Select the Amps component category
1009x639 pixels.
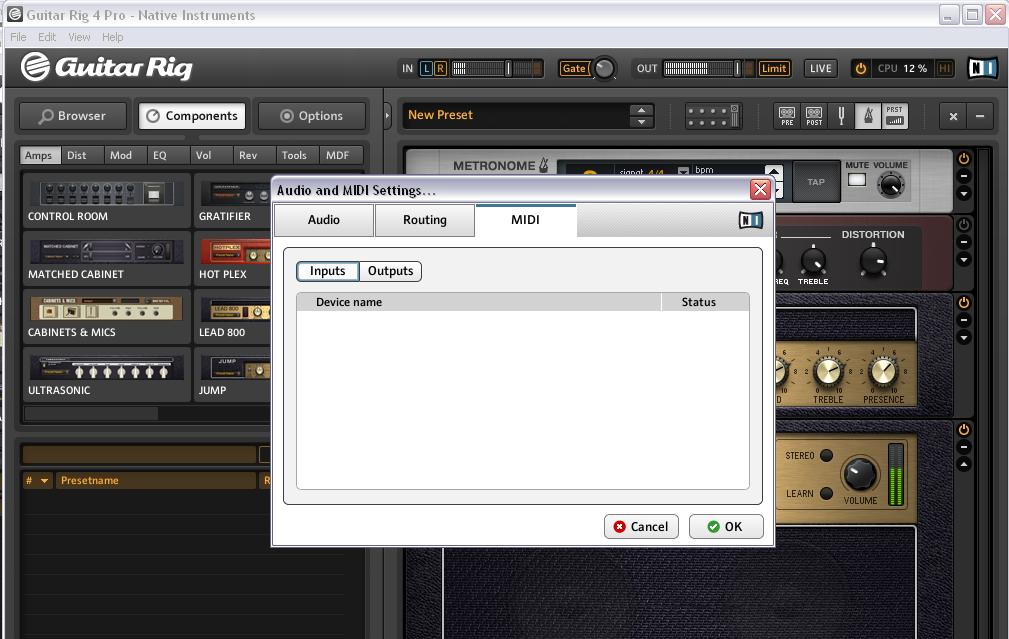pos(39,155)
